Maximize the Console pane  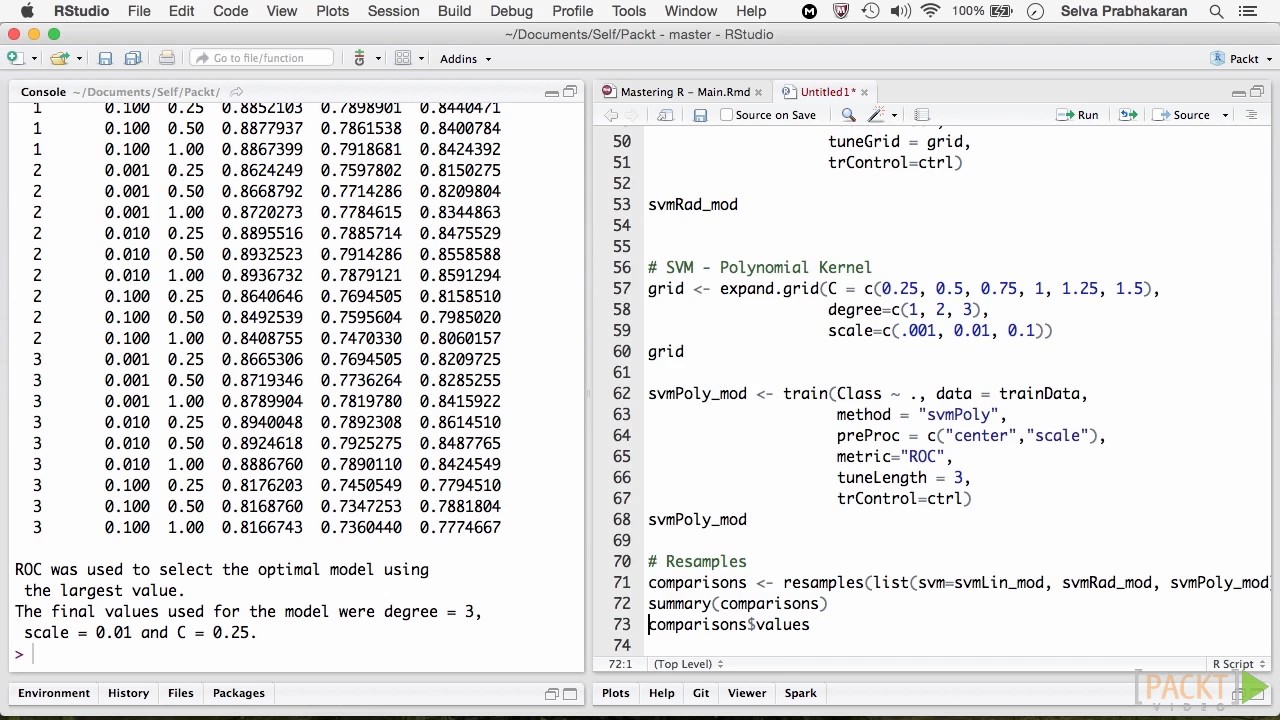570,92
